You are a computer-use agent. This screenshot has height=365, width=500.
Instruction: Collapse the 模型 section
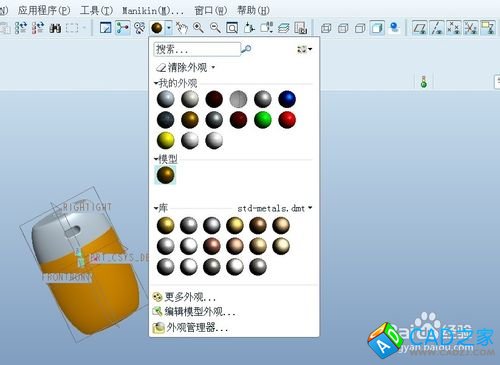(x=156, y=159)
